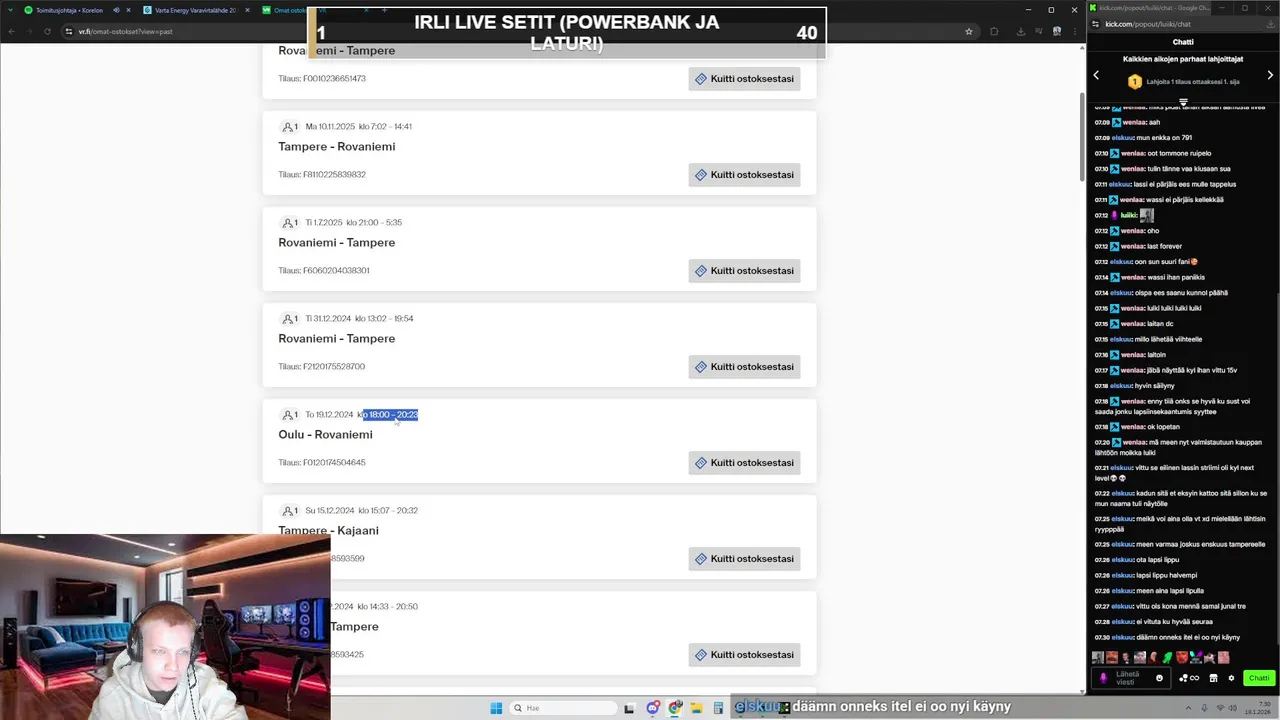Select the first grayscale emote in chat row

pos(1098,657)
